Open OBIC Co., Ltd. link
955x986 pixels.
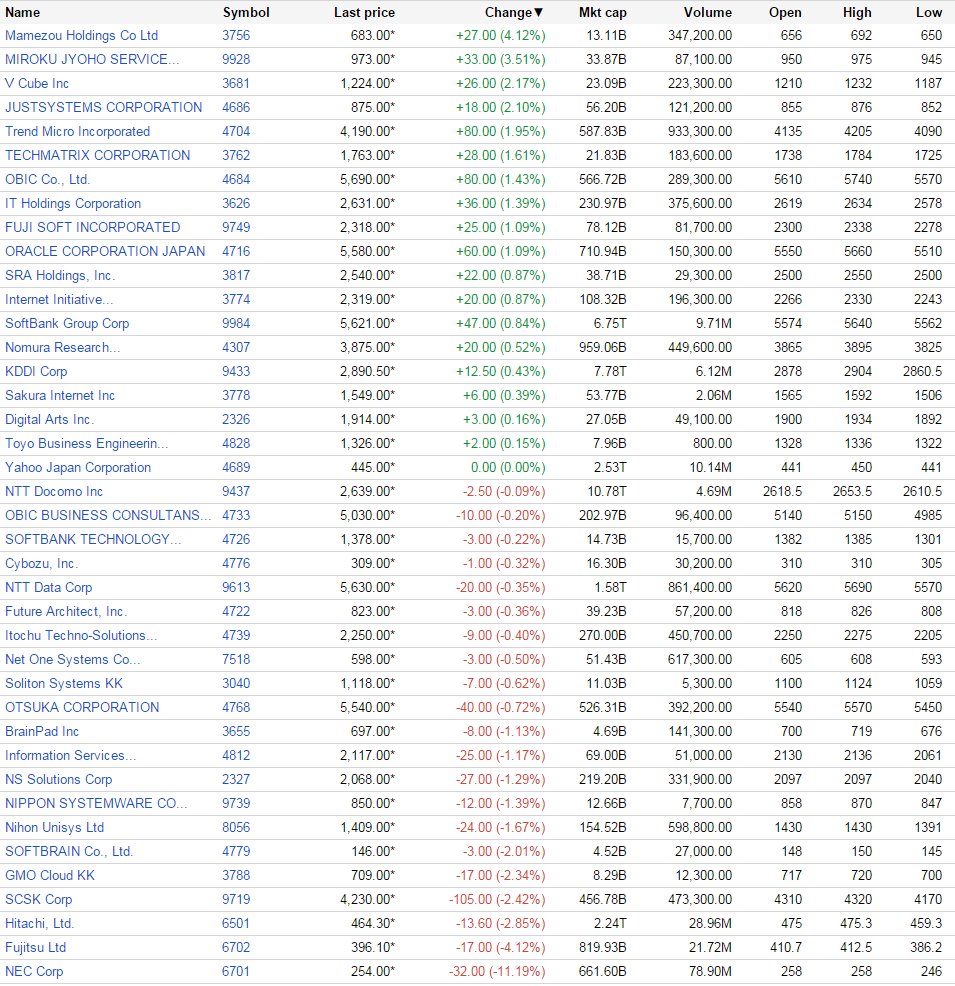[48, 180]
